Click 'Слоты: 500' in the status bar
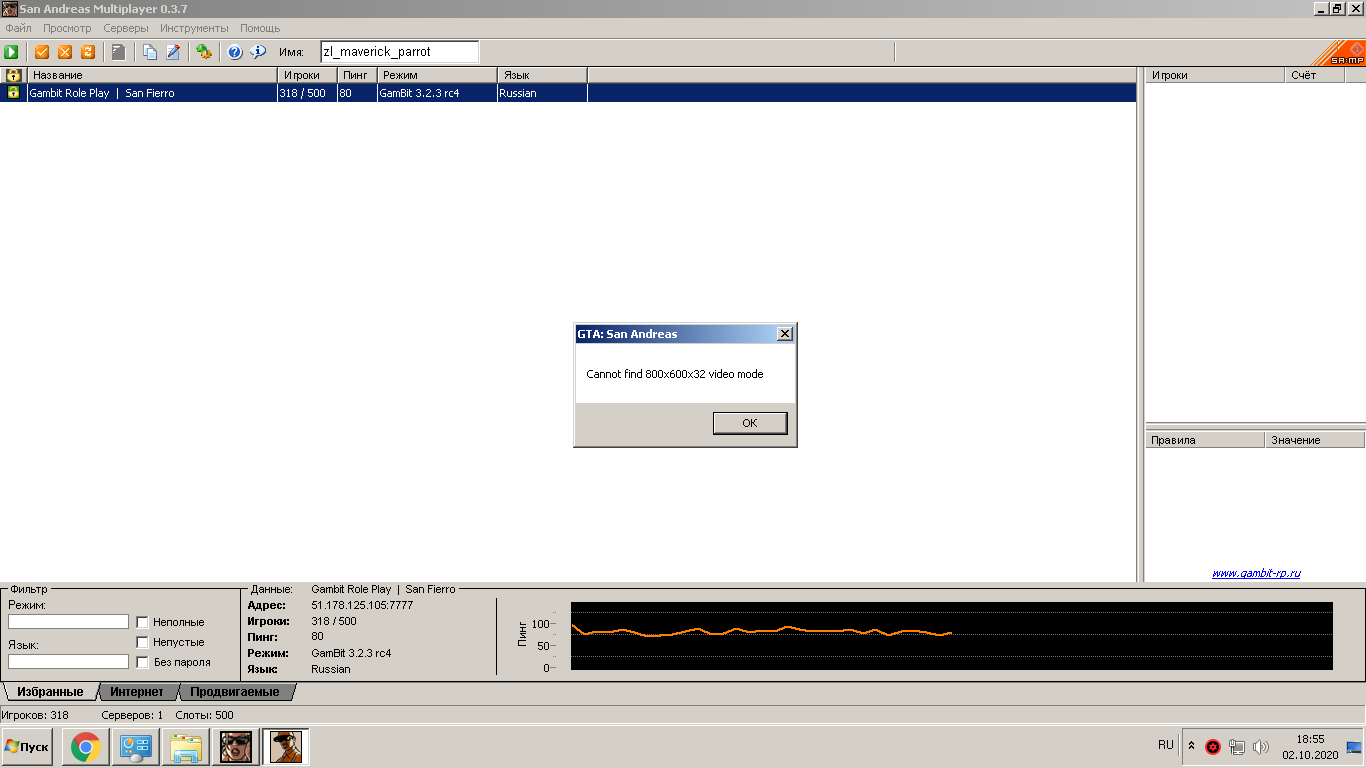This screenshot has height=768, width=1366. [x=204, y=715]
